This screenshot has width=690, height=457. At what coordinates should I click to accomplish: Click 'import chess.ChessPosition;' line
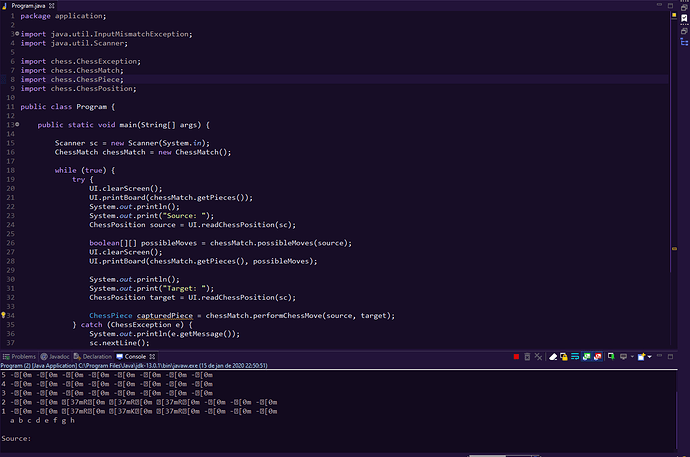click(78, 88)
